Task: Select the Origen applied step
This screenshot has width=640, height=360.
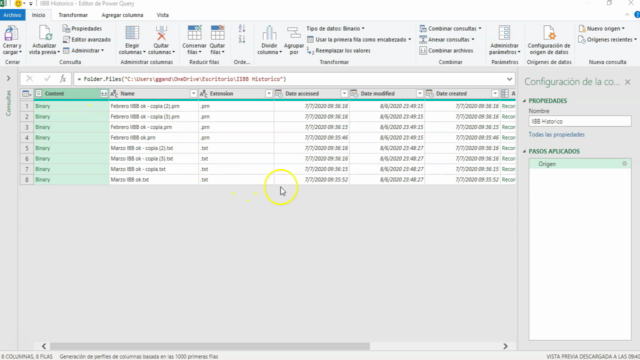Action: (x=580, y=164)
